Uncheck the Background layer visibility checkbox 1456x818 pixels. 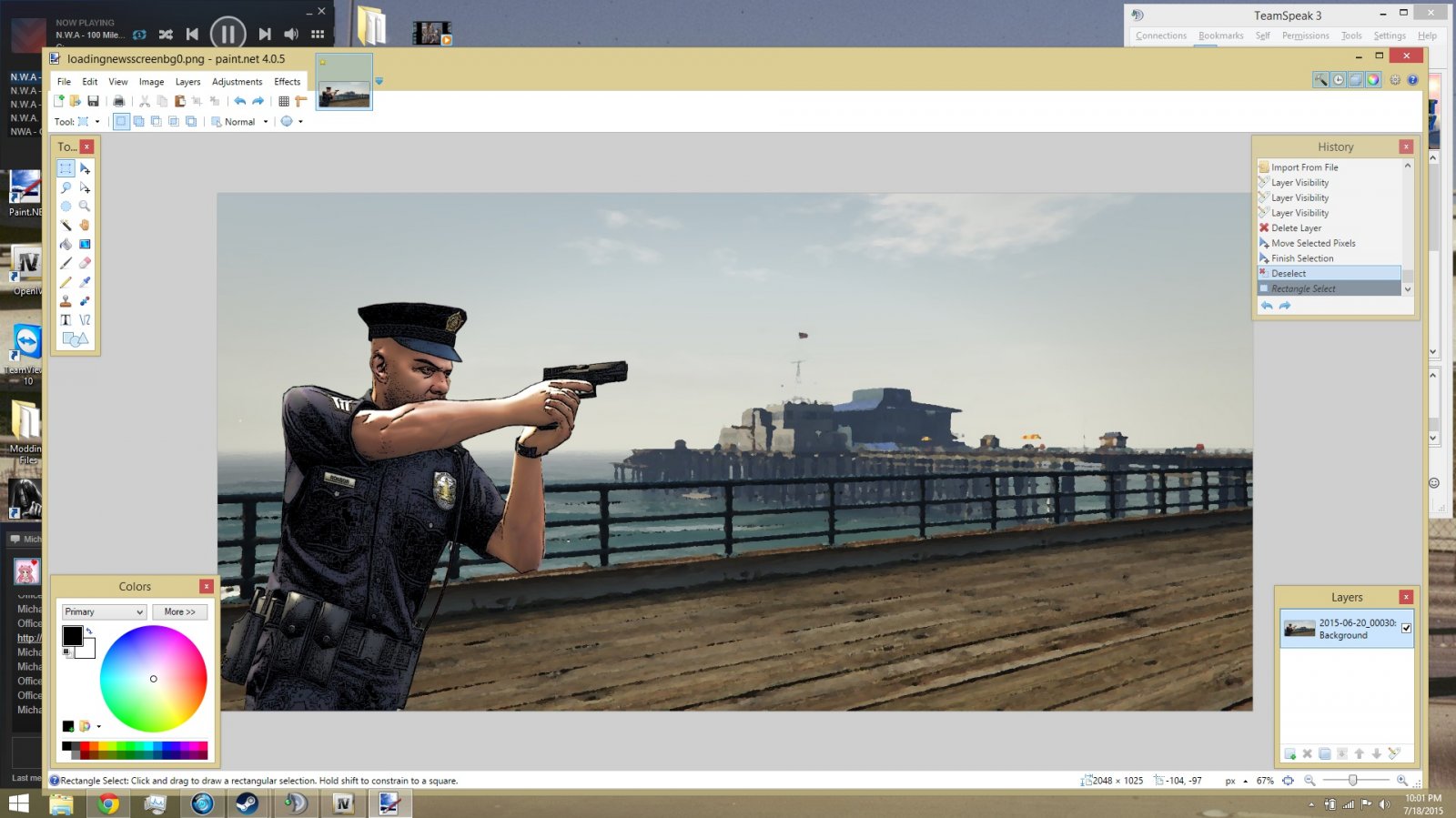coord(1406,628)
